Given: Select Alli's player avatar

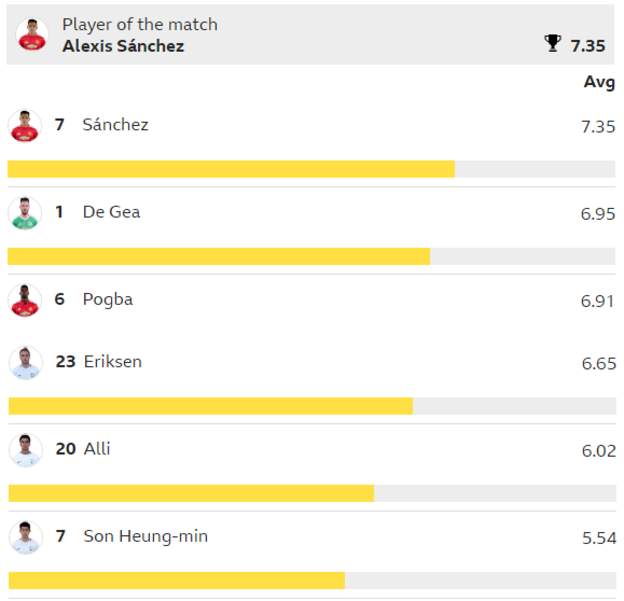Looking at the screenshot, I should click(x=25, y=450).
